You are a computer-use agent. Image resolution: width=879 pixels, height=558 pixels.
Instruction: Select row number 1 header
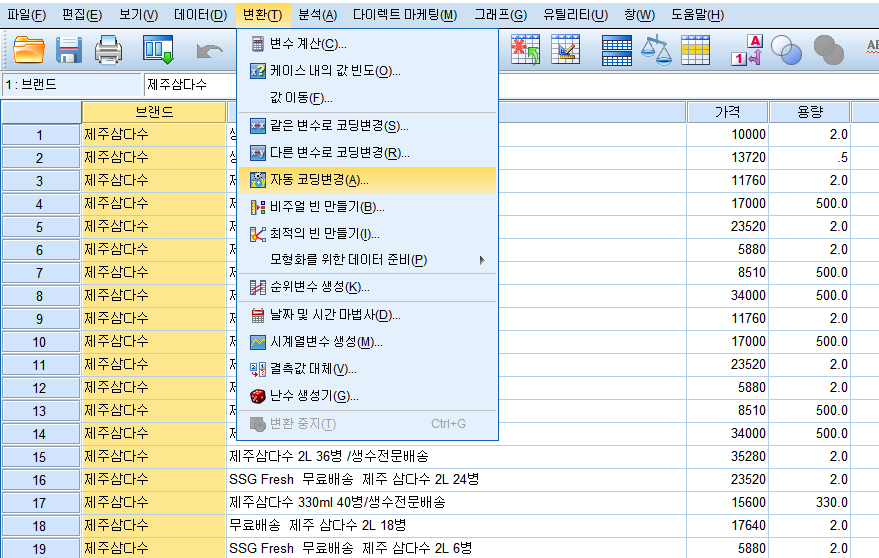click(x=40, y=135)
